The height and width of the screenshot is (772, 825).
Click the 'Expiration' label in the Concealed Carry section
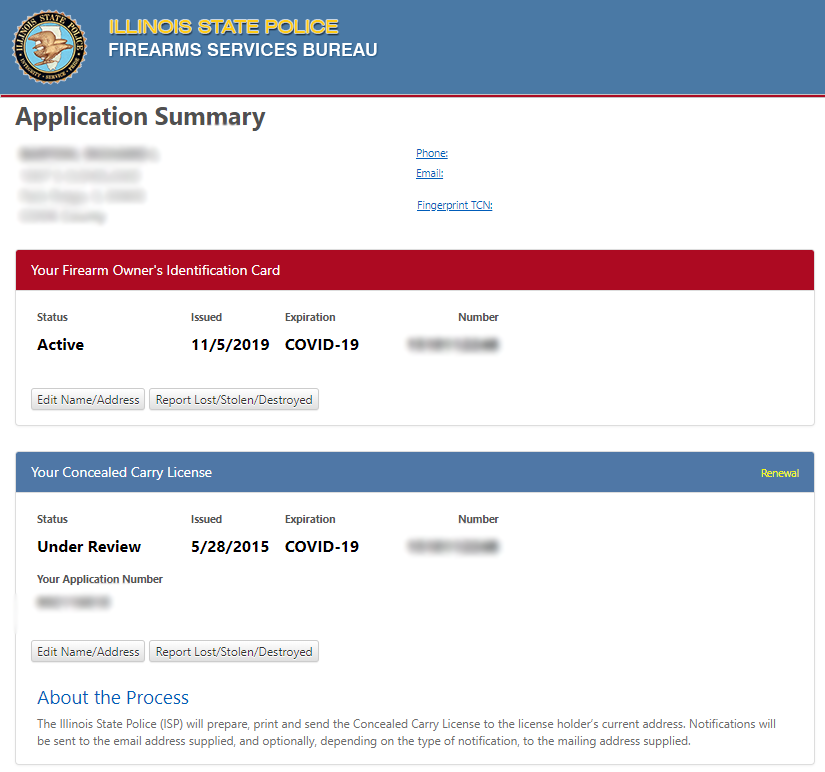coord(310,519)
